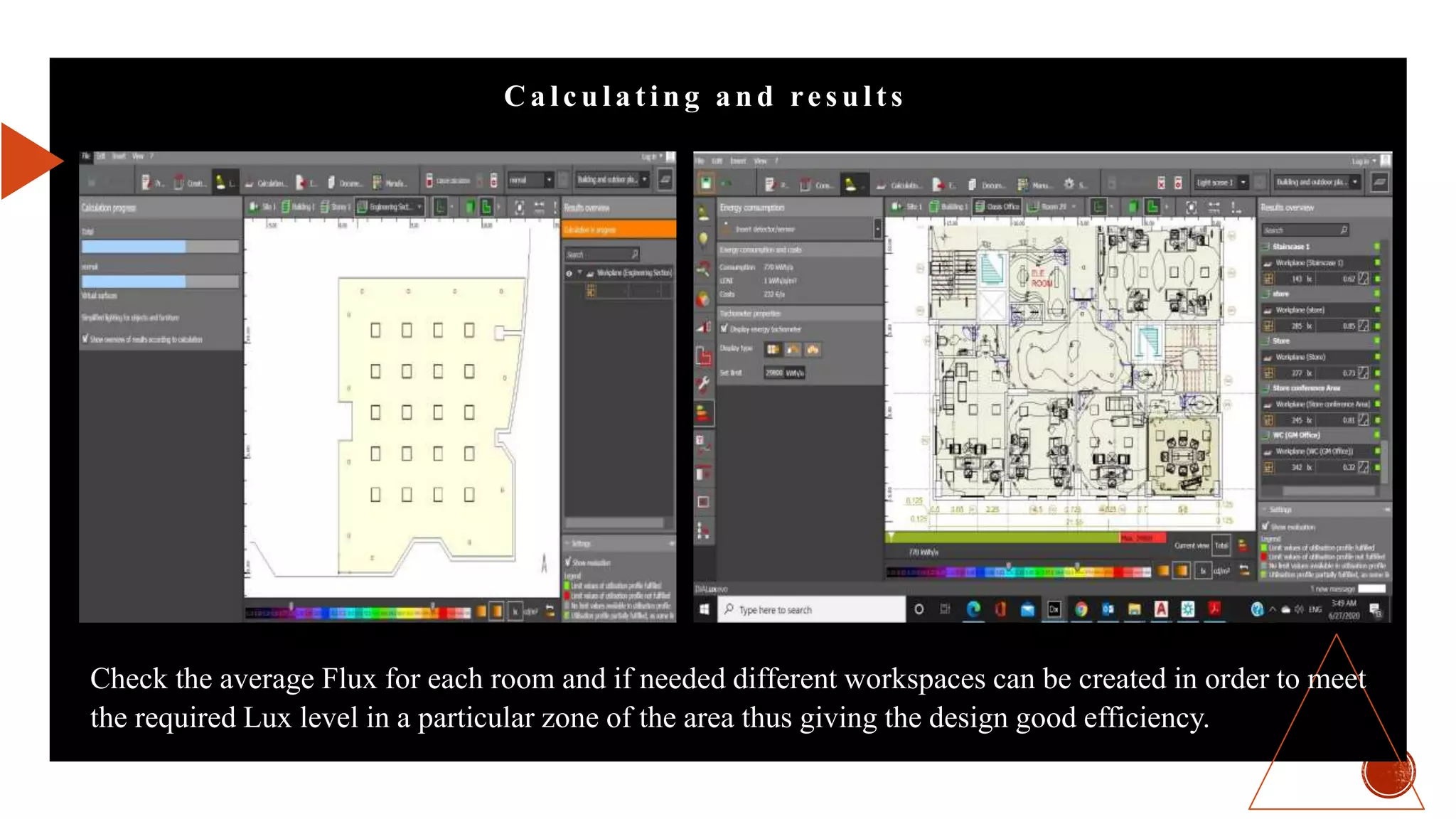The image size is (1456, 819).
Task: Toggle Show overview of results according to calculation
Action: tap(86, 339)
